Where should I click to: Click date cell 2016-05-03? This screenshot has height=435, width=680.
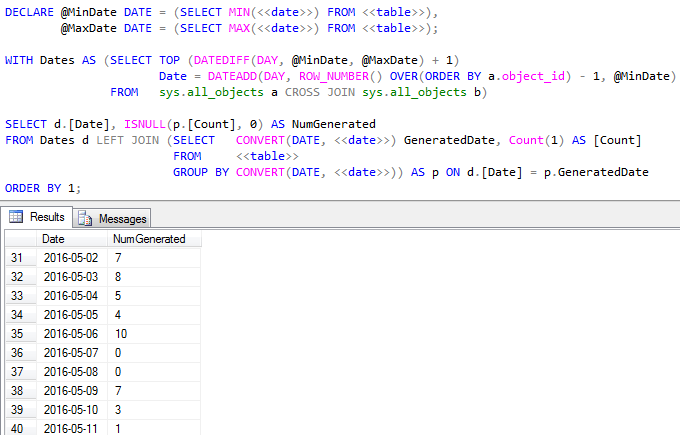[x=72, y=277]
